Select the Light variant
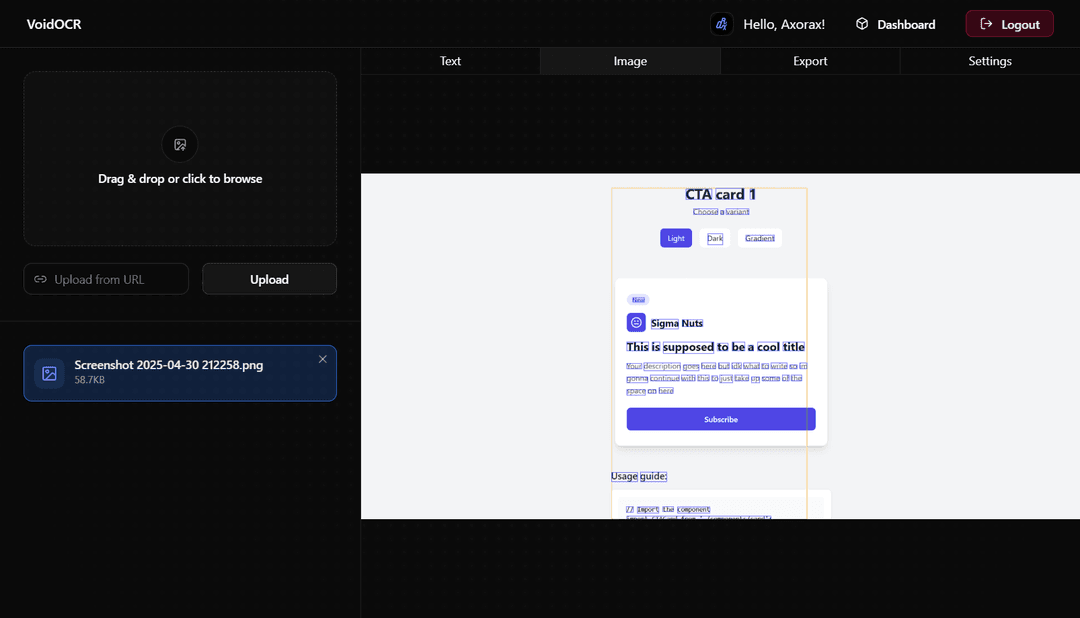 [x=675, y=238]
